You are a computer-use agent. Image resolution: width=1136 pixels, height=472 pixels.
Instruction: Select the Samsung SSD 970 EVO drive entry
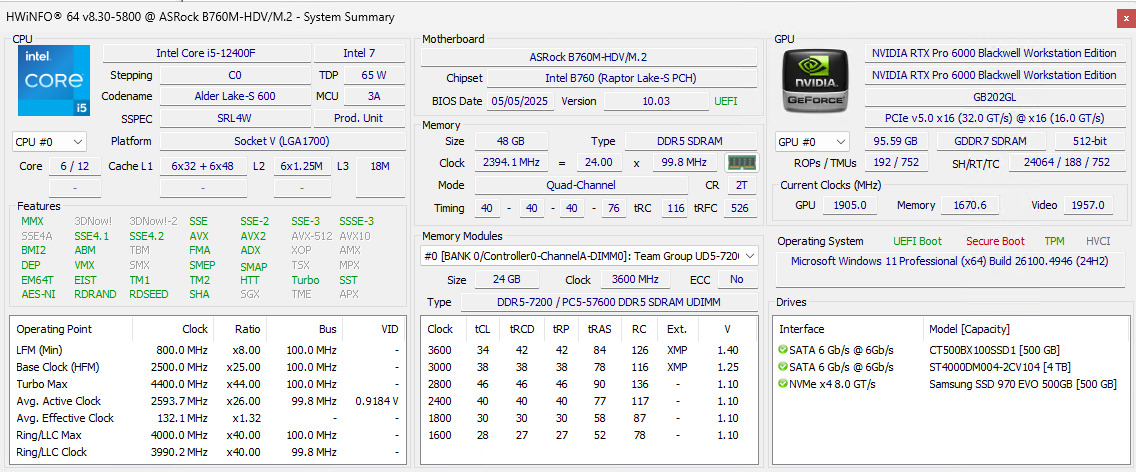(1021, 385)
